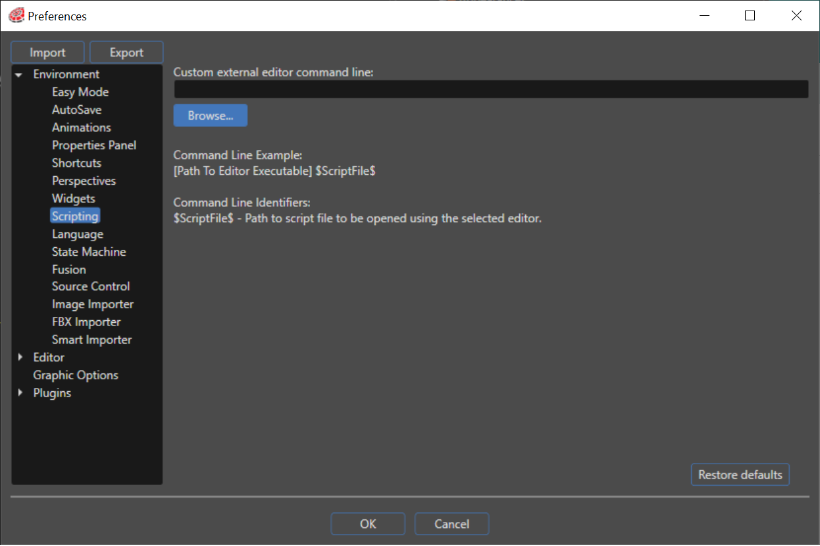
Task: Open Widgets preferences
Action: pos(73,199)
